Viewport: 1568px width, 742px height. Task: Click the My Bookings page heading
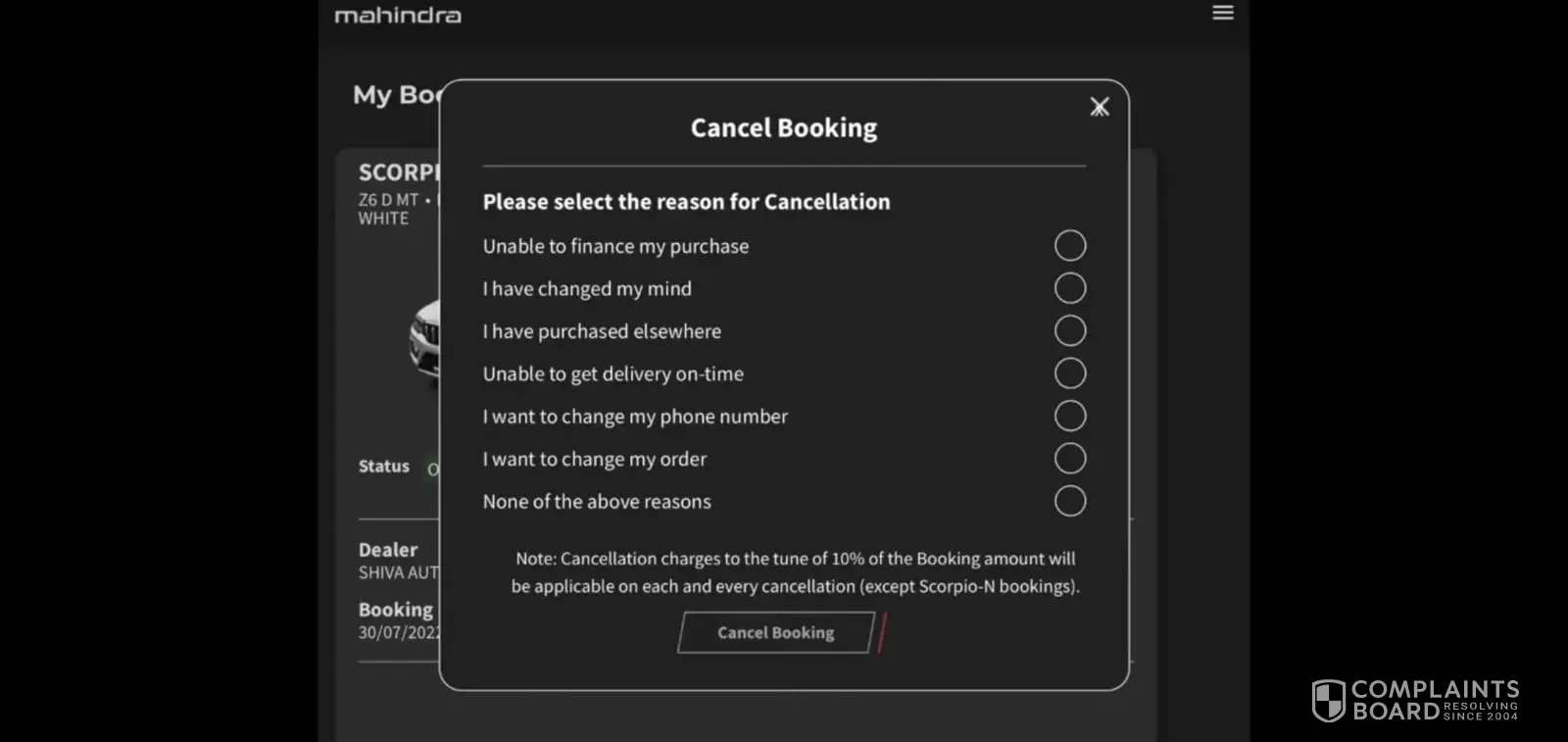click(x=397, y=95)
